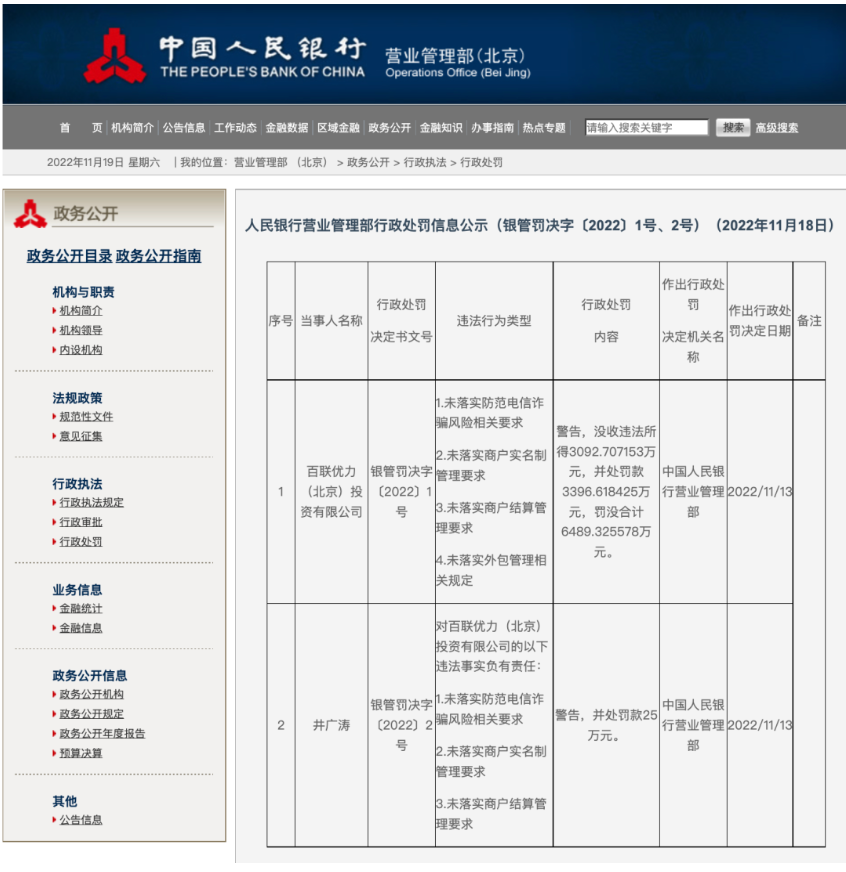Click the 井广涛 party name cell
This screenshot has height=872, width=846.
332,725
